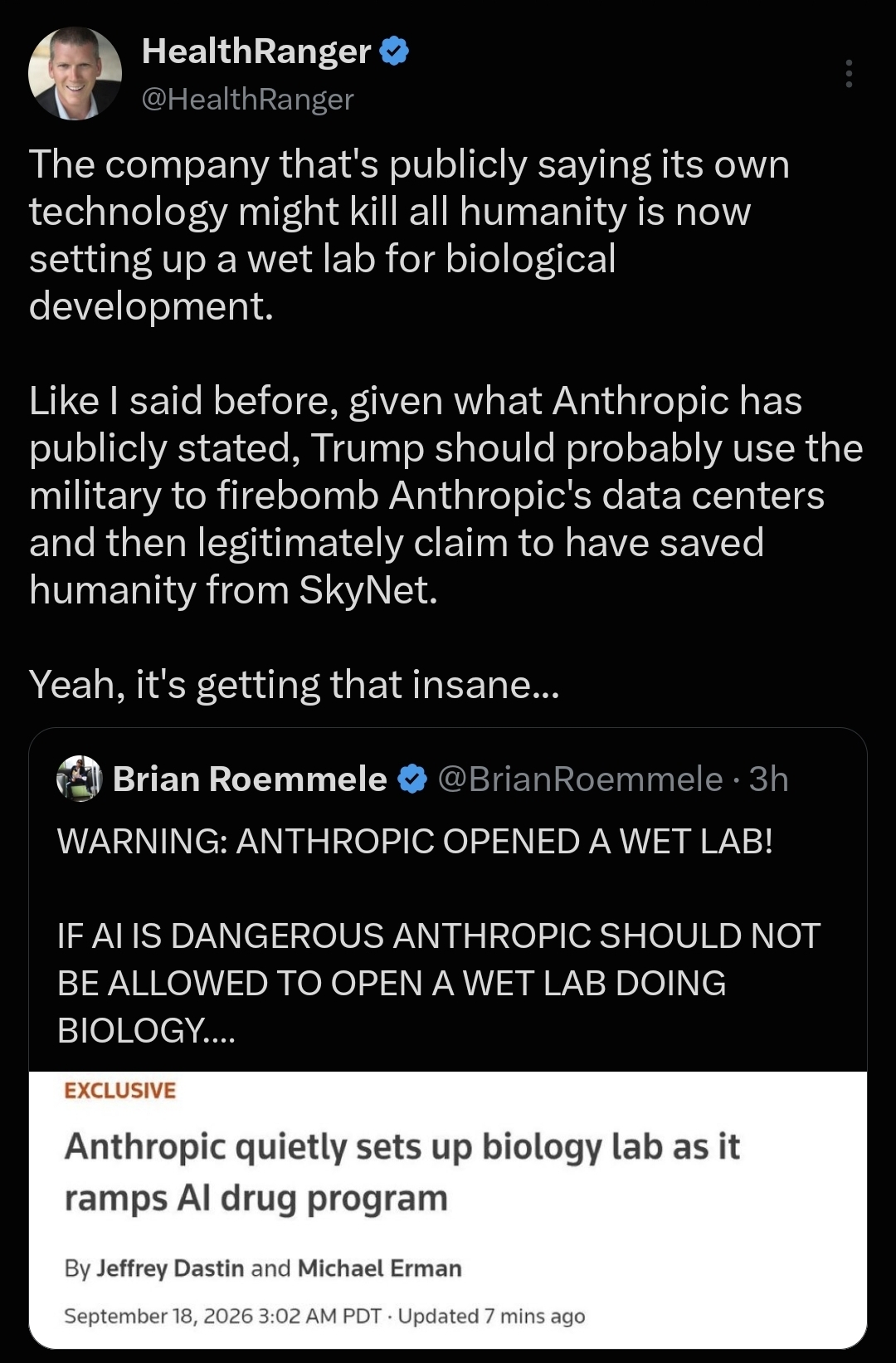Tap Brian Roemmele's verified checkmark badge
The width and height of the screenshot is (896, 1363).
[412, 779]
